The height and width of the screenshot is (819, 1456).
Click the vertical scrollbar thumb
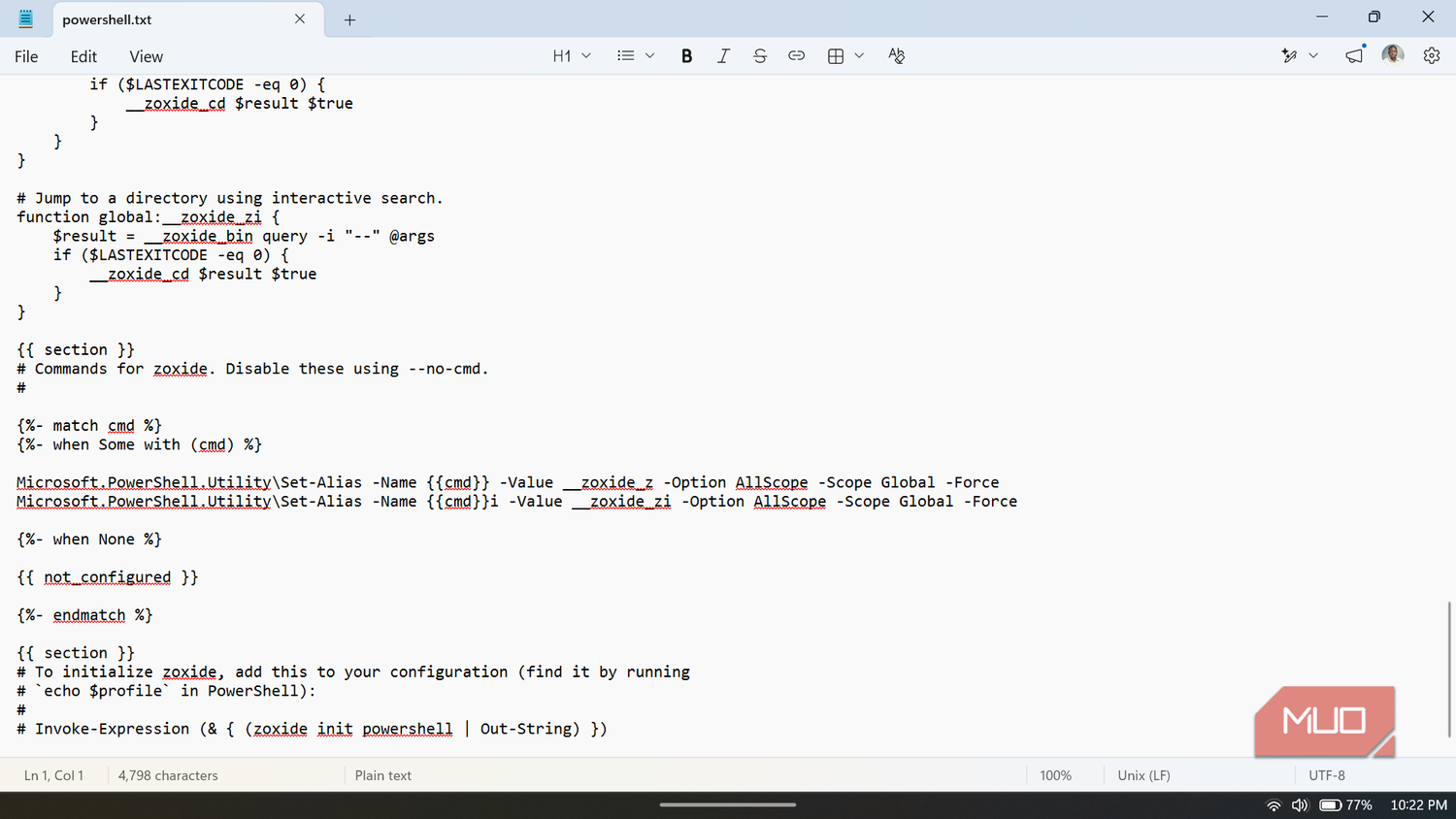point(1448,670)
